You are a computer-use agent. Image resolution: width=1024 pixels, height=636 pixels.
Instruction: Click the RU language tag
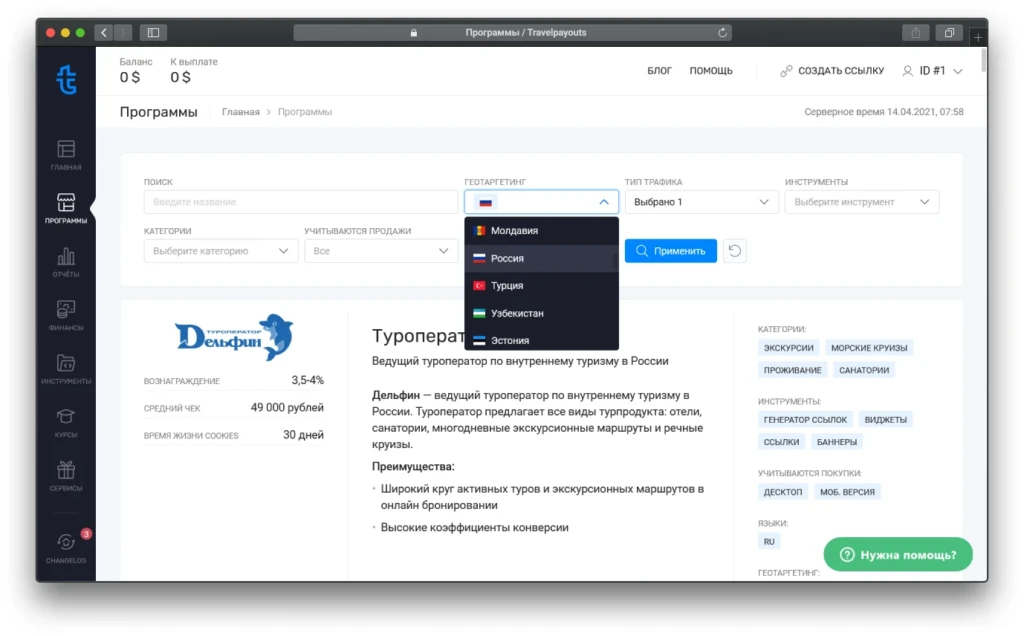click(x=769, y=541)
